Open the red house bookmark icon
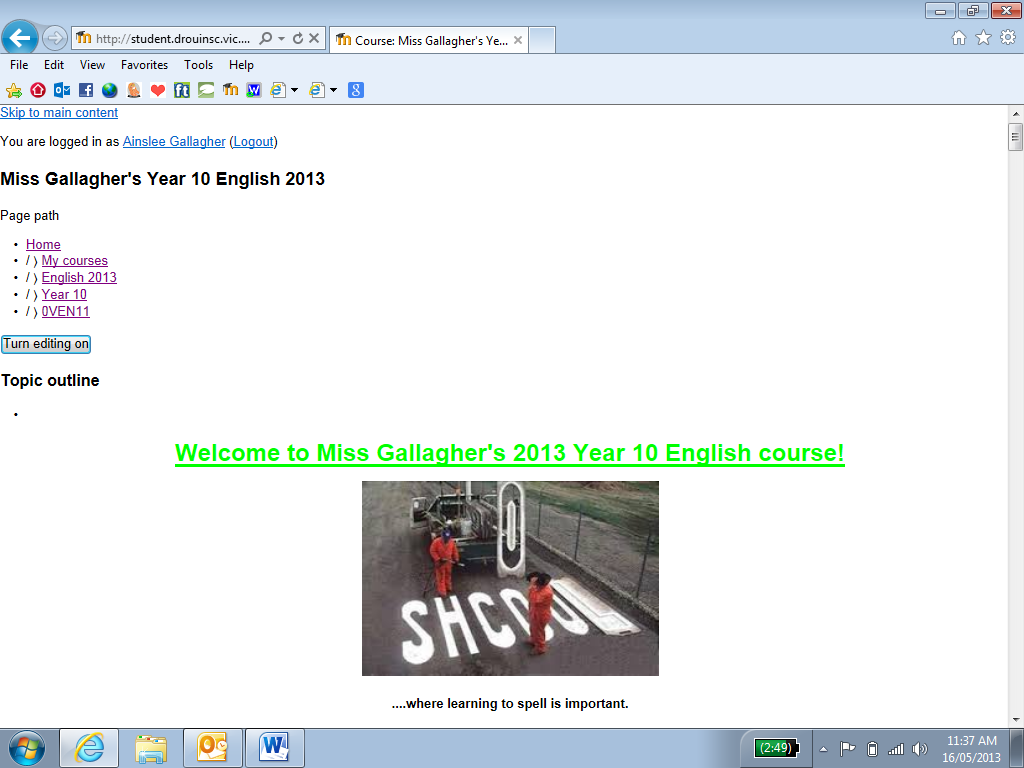The image size is (1024, 768). [38, 90]
